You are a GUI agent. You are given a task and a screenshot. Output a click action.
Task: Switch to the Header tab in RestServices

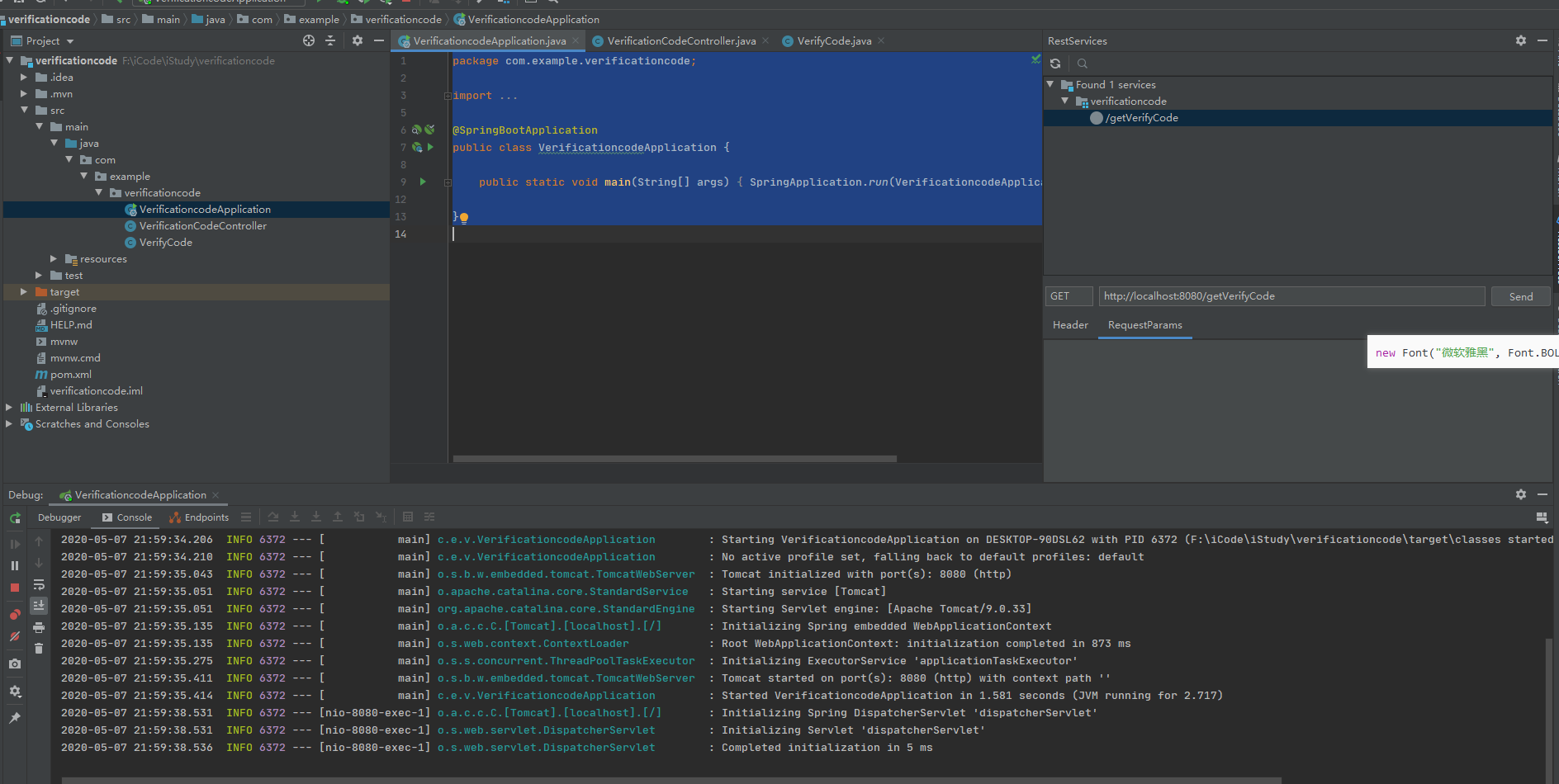1070,325
